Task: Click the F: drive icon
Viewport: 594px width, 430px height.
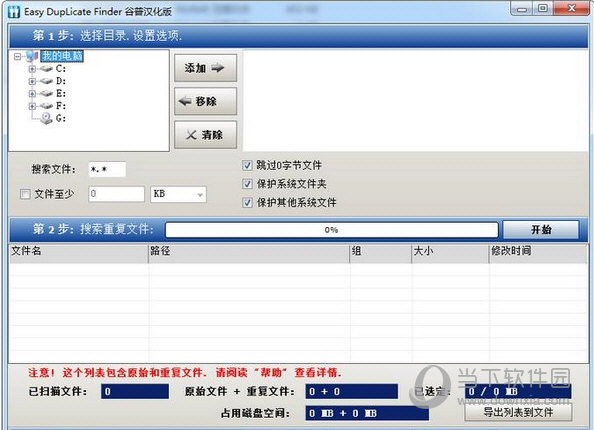Action: coord(46,106)
